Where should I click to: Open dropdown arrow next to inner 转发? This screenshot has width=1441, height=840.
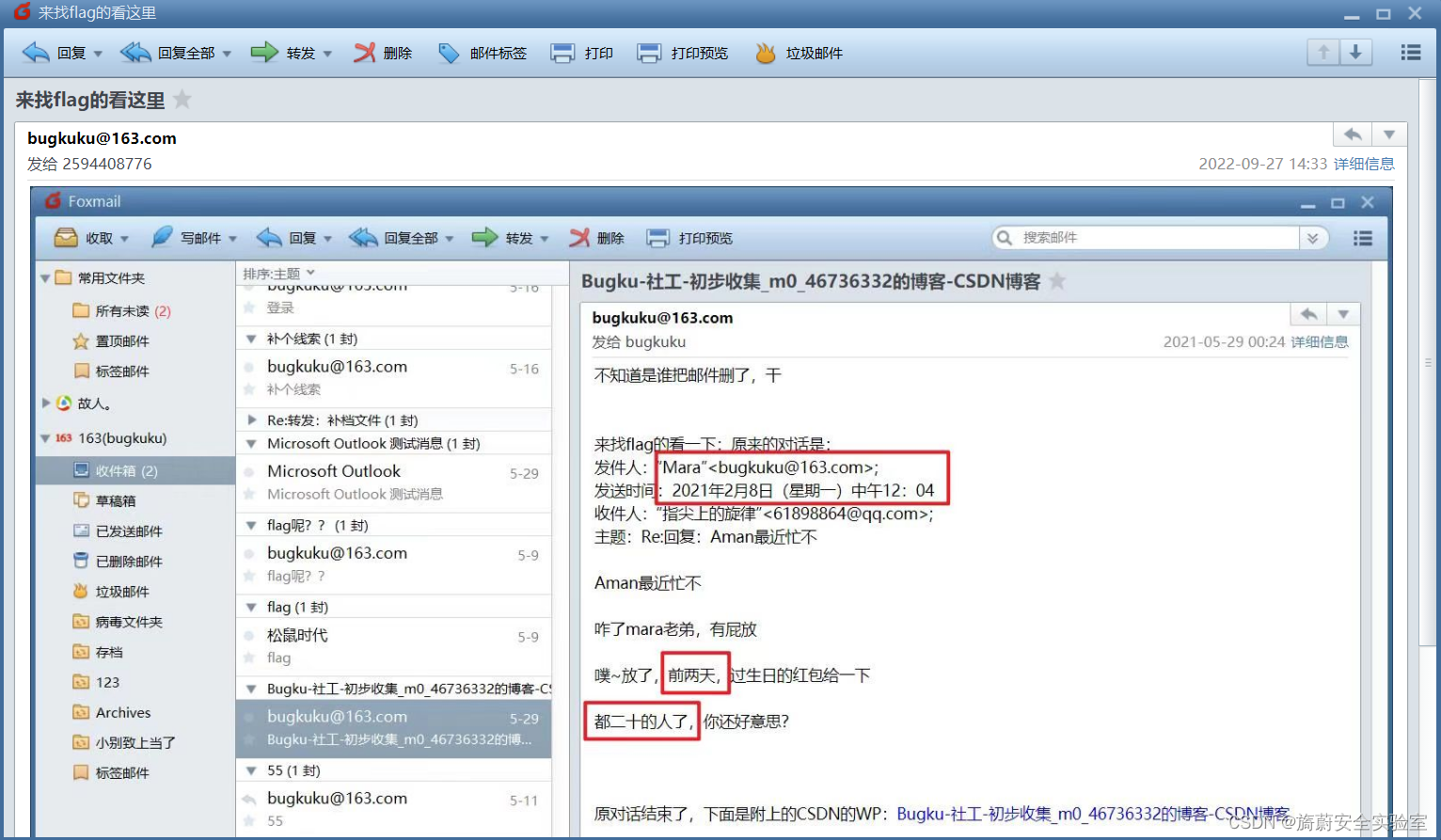tap(545, 239)
